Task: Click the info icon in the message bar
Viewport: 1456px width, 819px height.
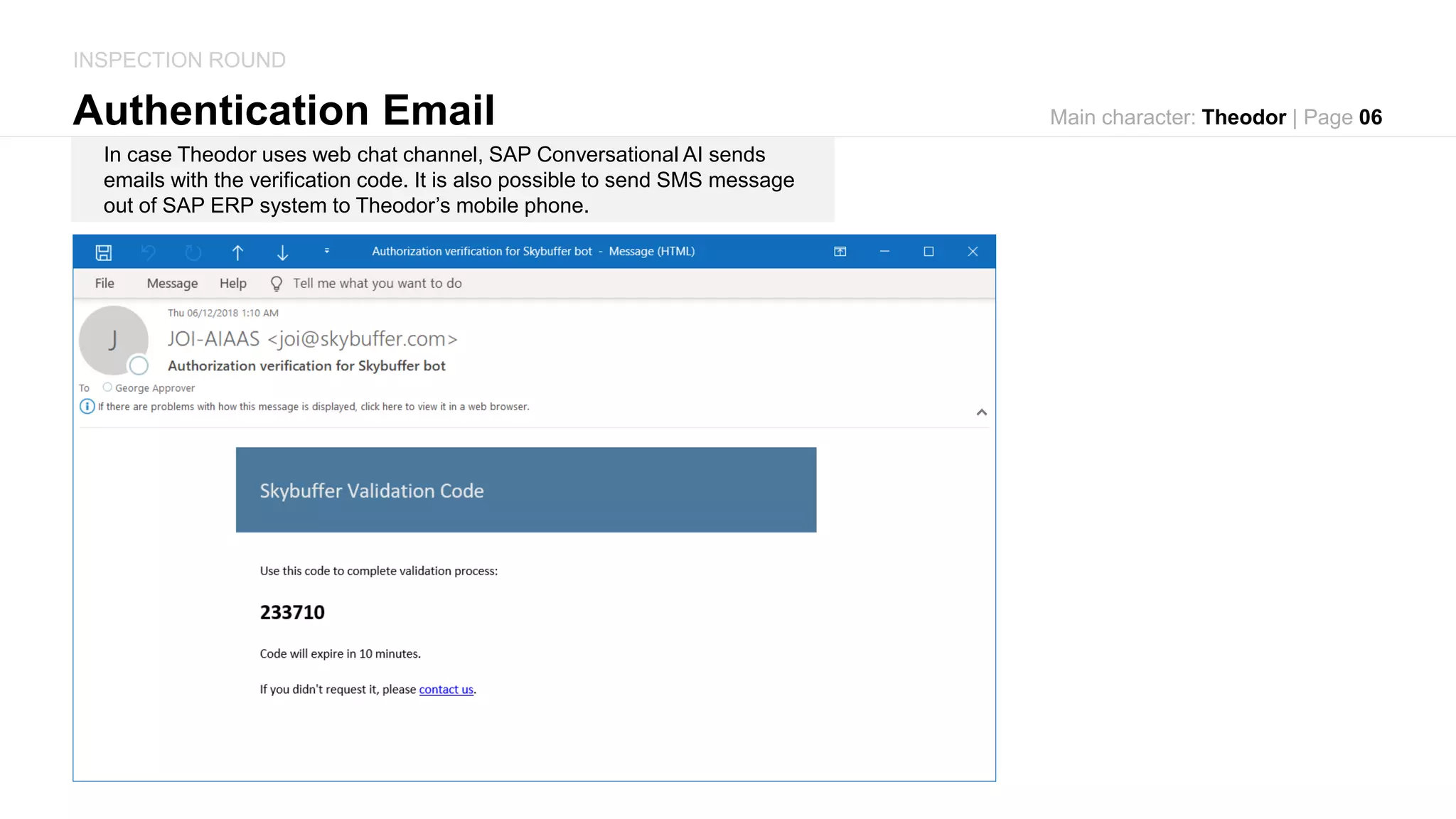Action: [87, 407]
